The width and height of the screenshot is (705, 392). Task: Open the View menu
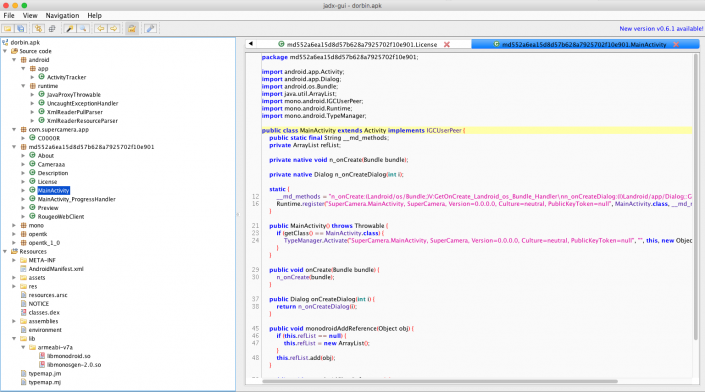30,15
